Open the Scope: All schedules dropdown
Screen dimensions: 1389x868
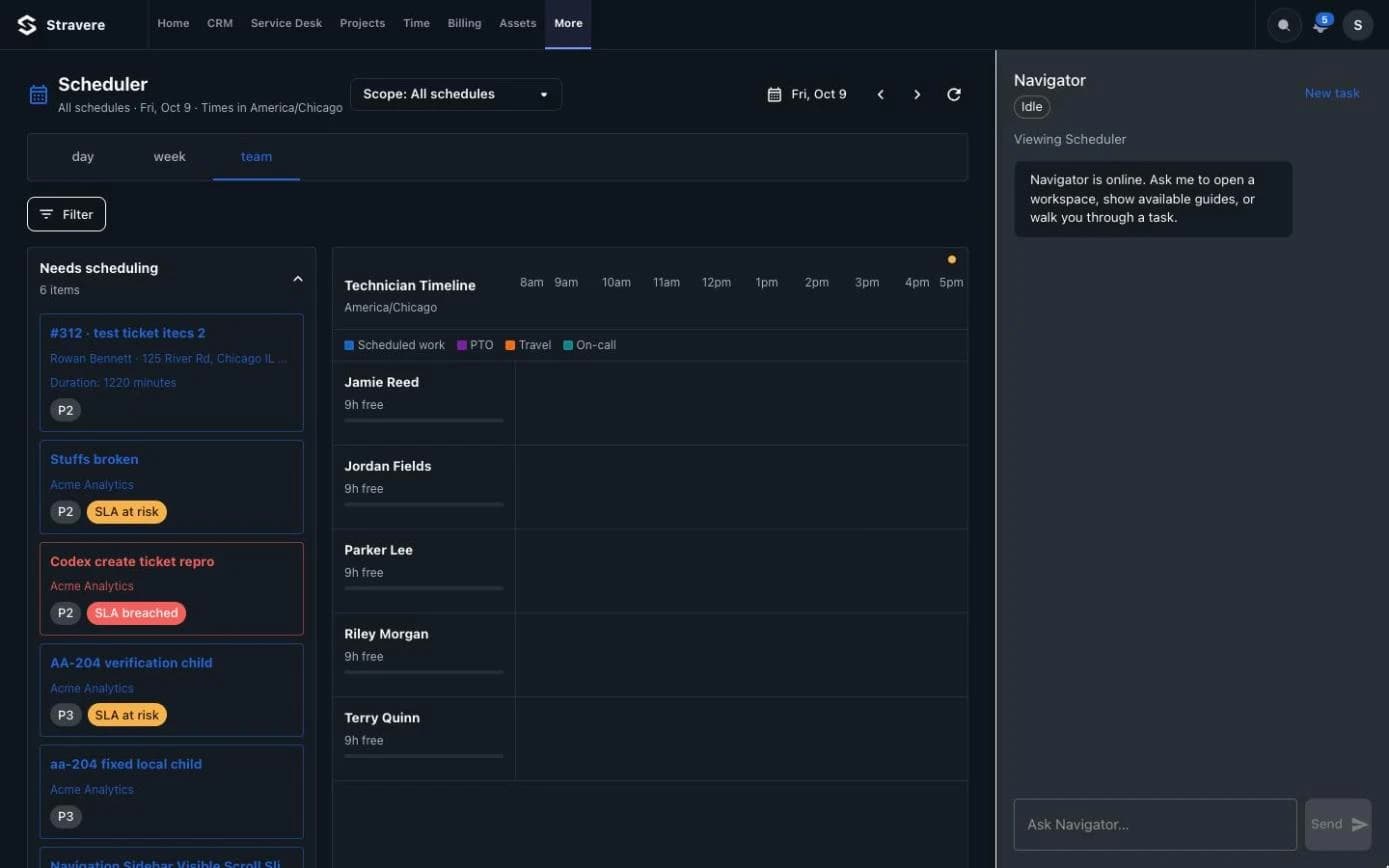[x=456, y=94]
